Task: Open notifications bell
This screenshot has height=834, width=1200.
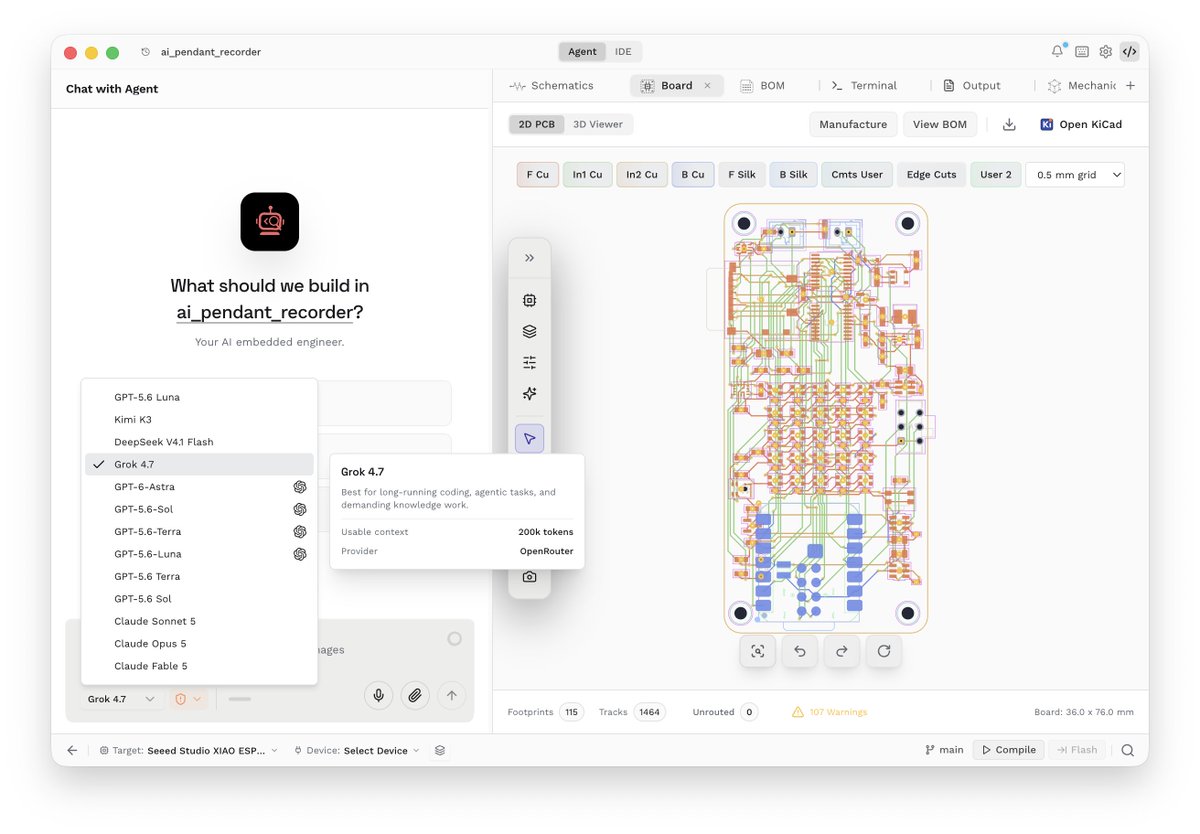Action: click(1057, 52)
